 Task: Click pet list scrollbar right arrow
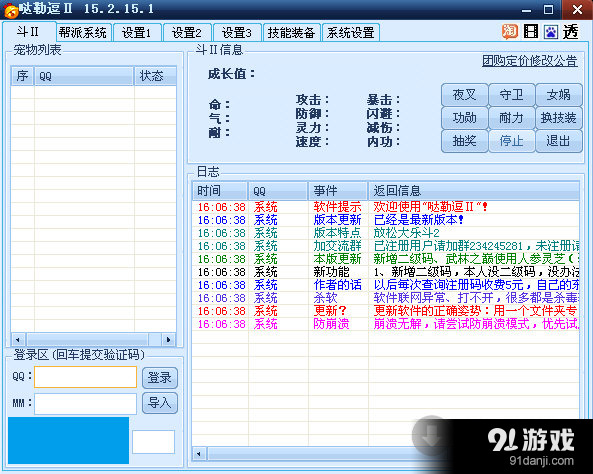point(169,339)
